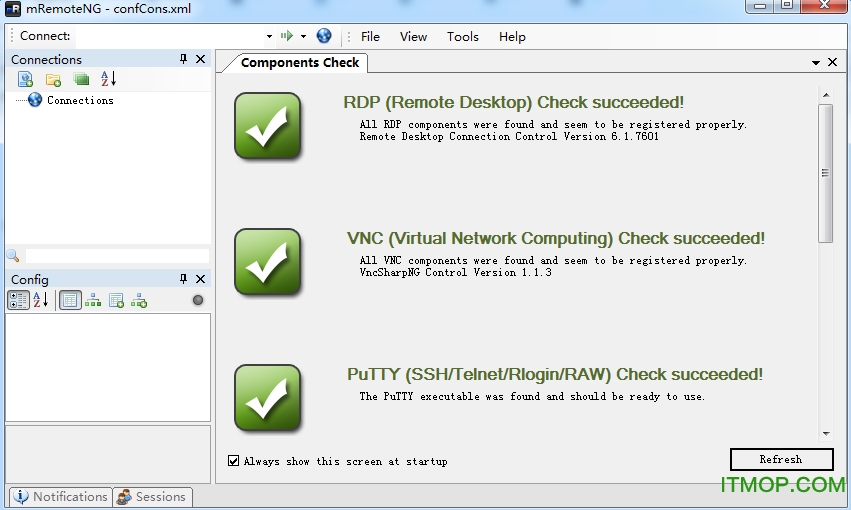The image size is (851, 510).
Task: Click the VNC Check succeeded heading
Action: click(556, 239)
